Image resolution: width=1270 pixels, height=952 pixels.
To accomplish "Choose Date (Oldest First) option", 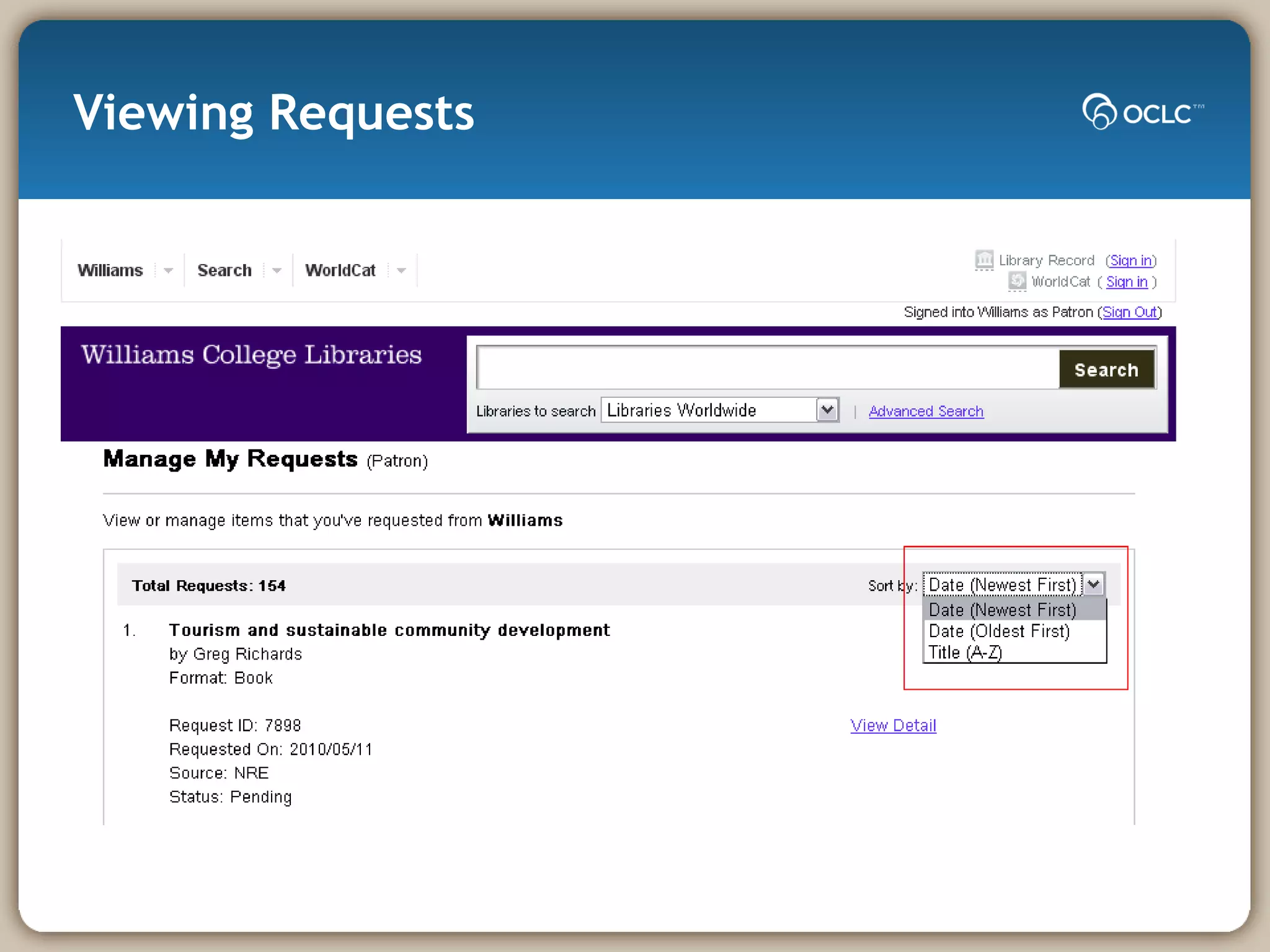I will pos(1015,631).
